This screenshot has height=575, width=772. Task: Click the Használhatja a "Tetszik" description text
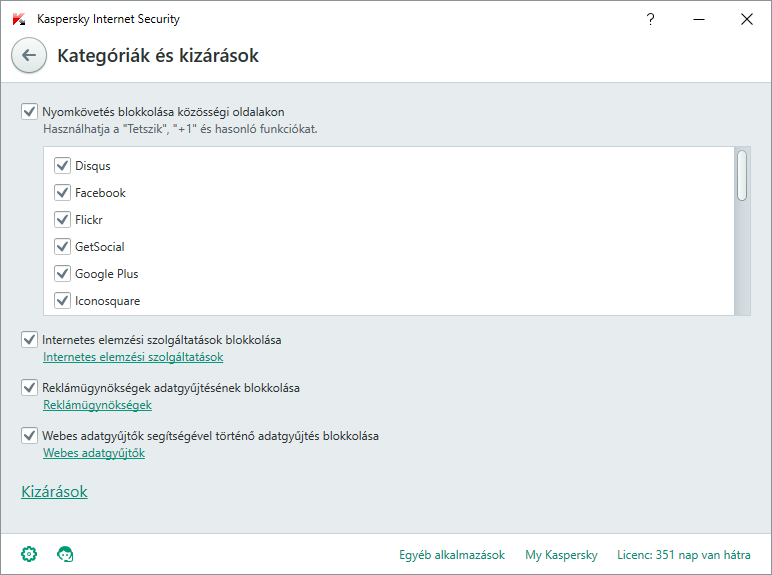180,129
